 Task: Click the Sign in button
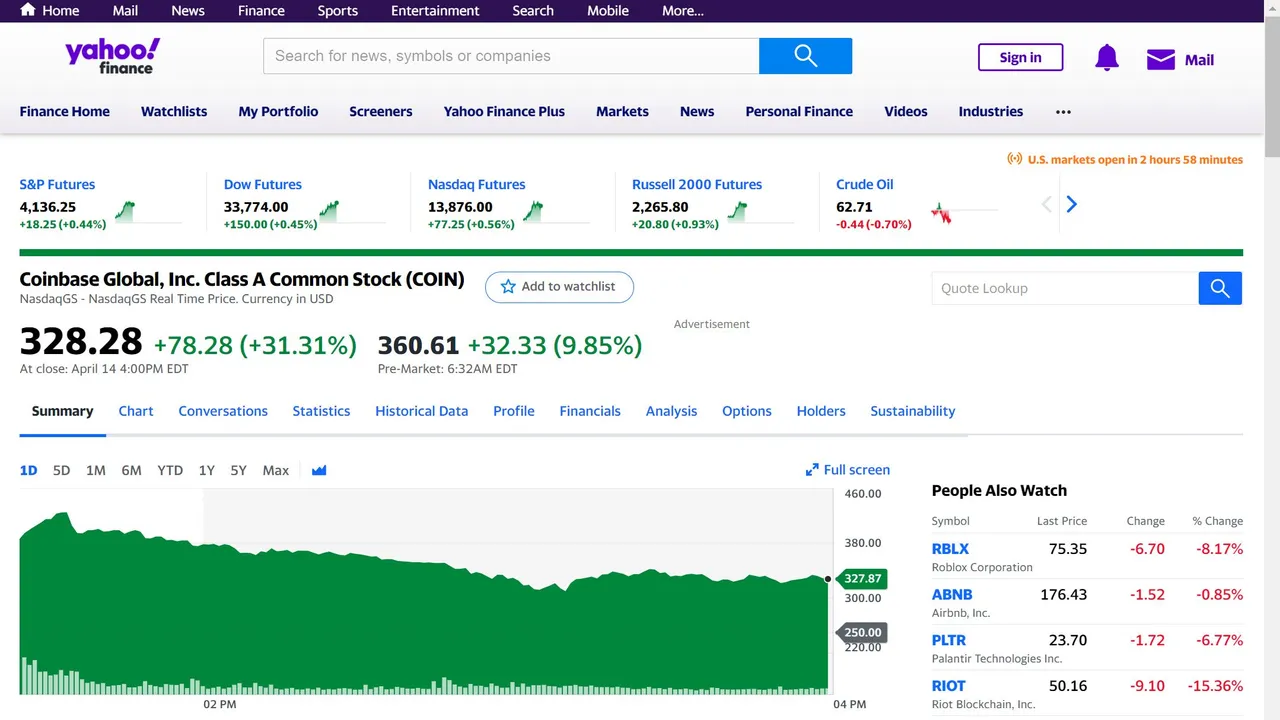coord(1020,57)
